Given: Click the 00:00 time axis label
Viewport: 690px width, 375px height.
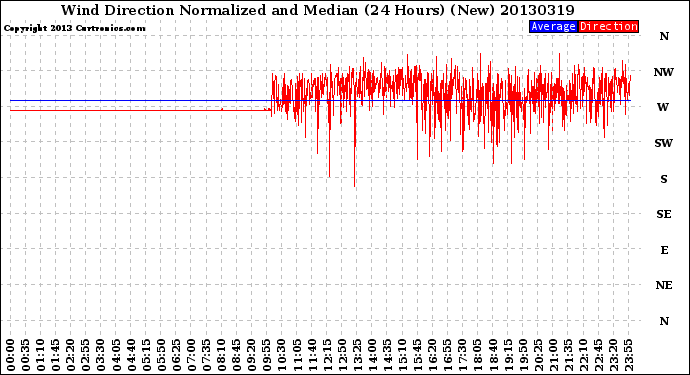Looking at the screenshot, I should [x=11, y=355].
